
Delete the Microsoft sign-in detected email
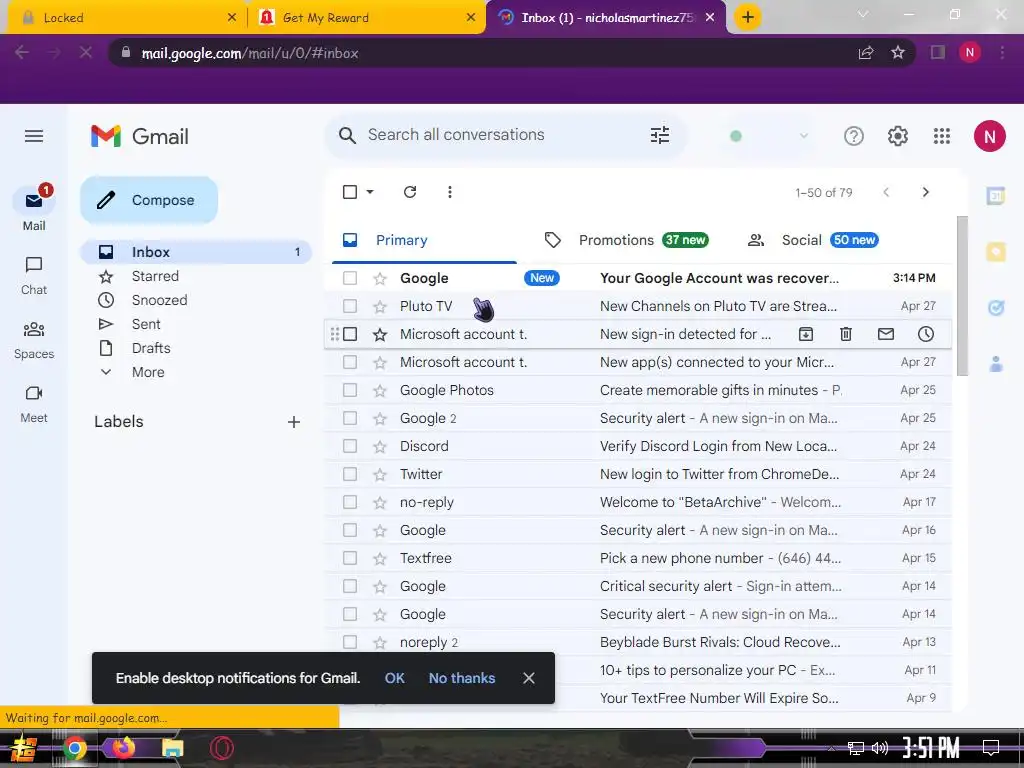tap(846, 334)
